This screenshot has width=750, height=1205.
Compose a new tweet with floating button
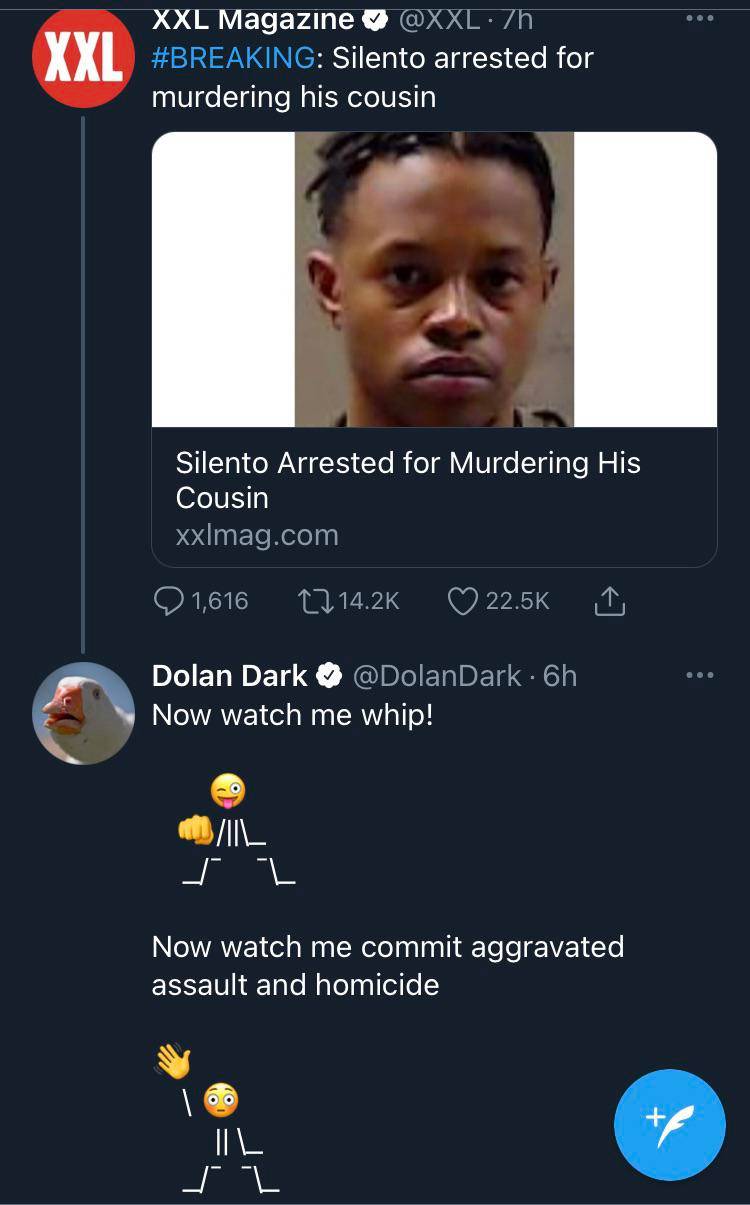tap(669, 1124)
